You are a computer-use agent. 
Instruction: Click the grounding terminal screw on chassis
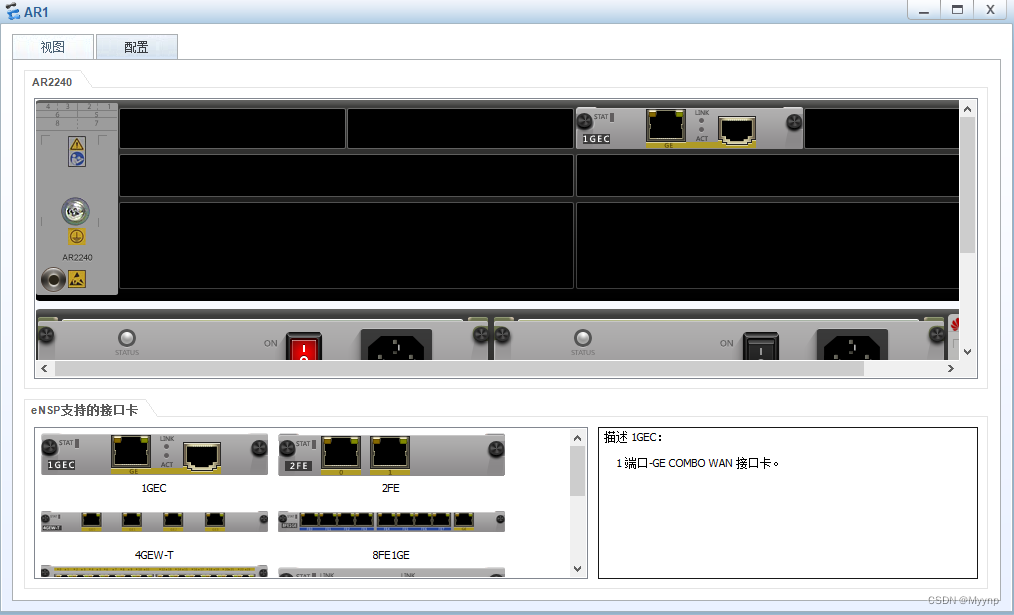(x=76, y=211)
